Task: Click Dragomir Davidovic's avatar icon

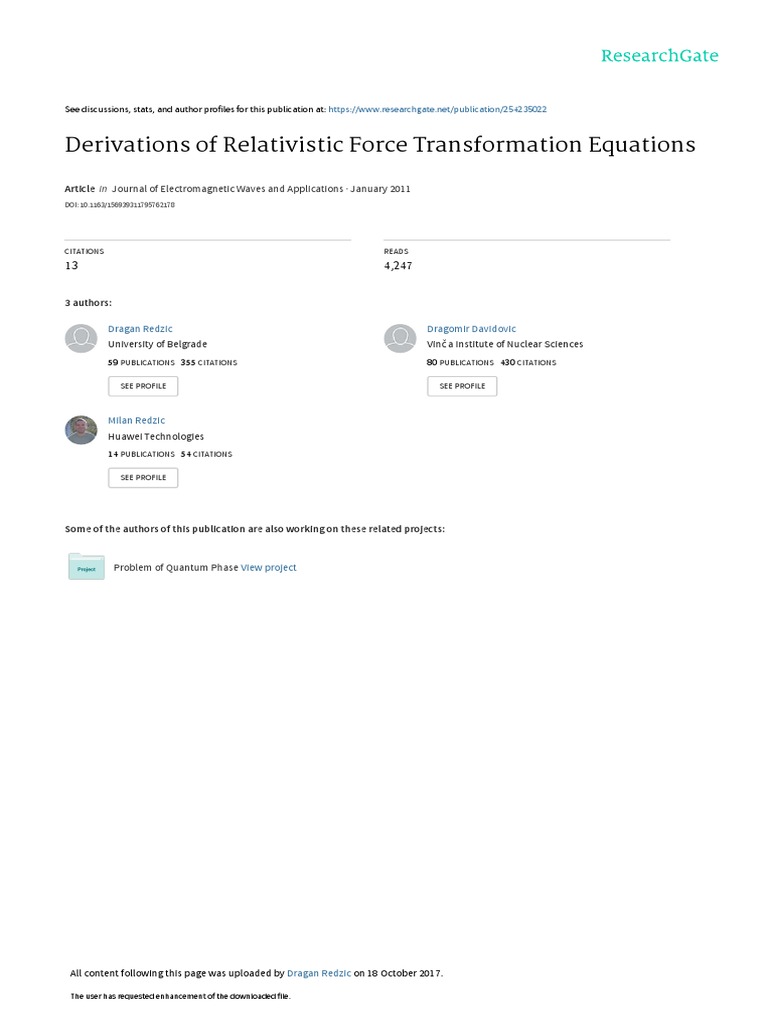Action: coord(400,339)
